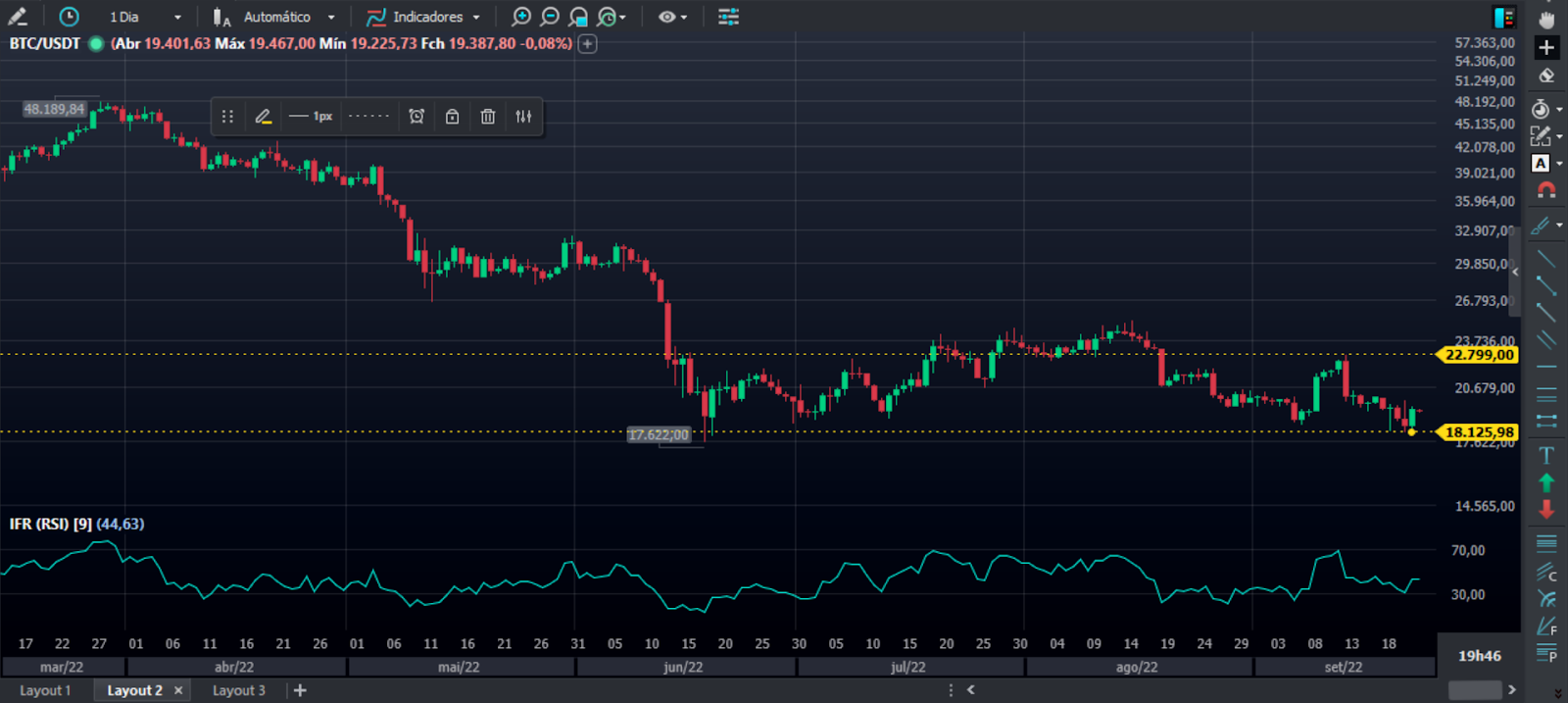Set an alarm on the selected line
The height and width of the screenshot is (703, 1568).
pyautogui.click(x=416, y=117)
